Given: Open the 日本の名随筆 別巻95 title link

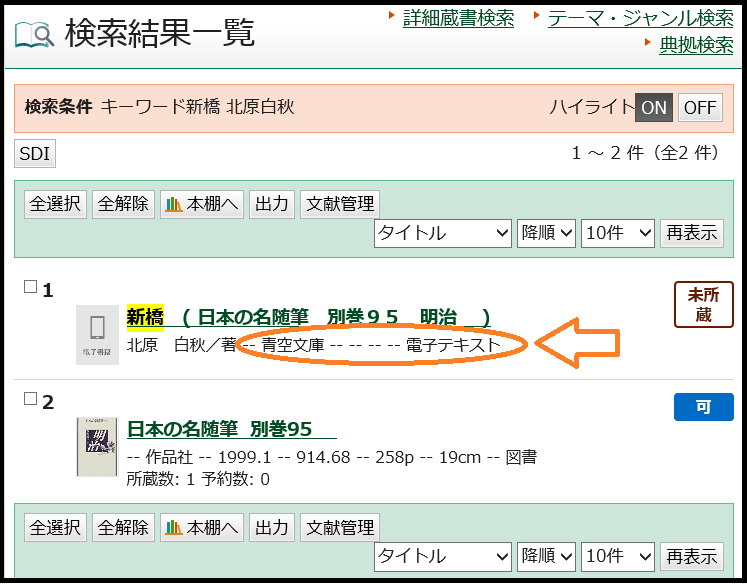Looking at the screenshot, I should point(232,429).
